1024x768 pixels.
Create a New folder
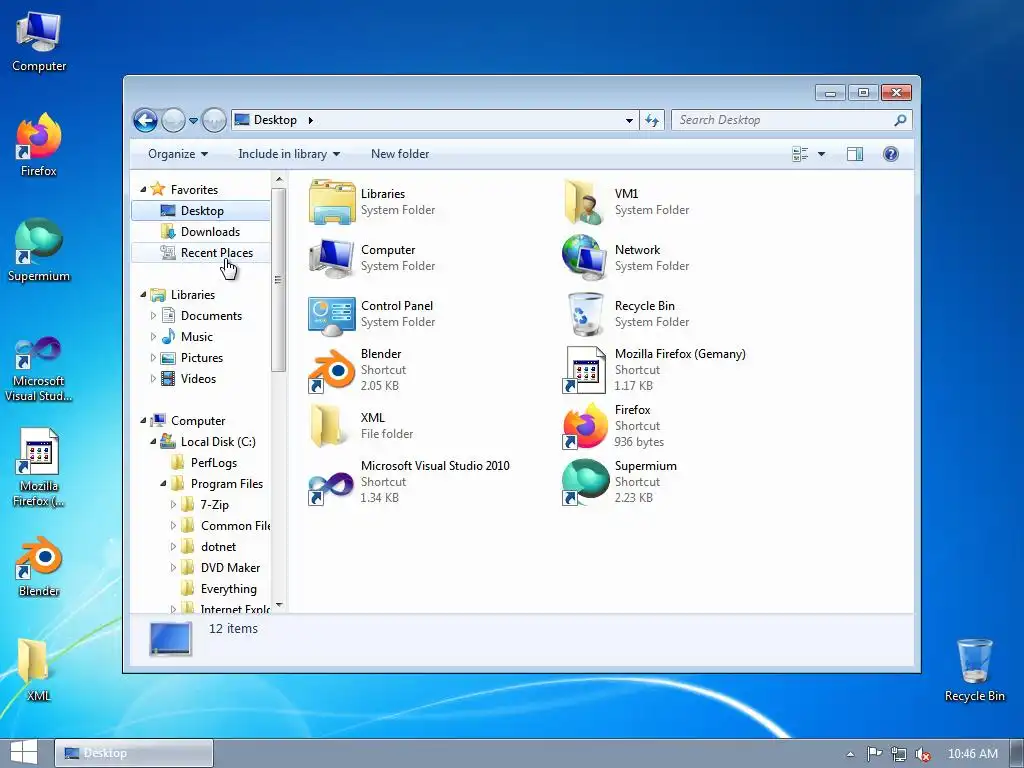coord(400,154)
